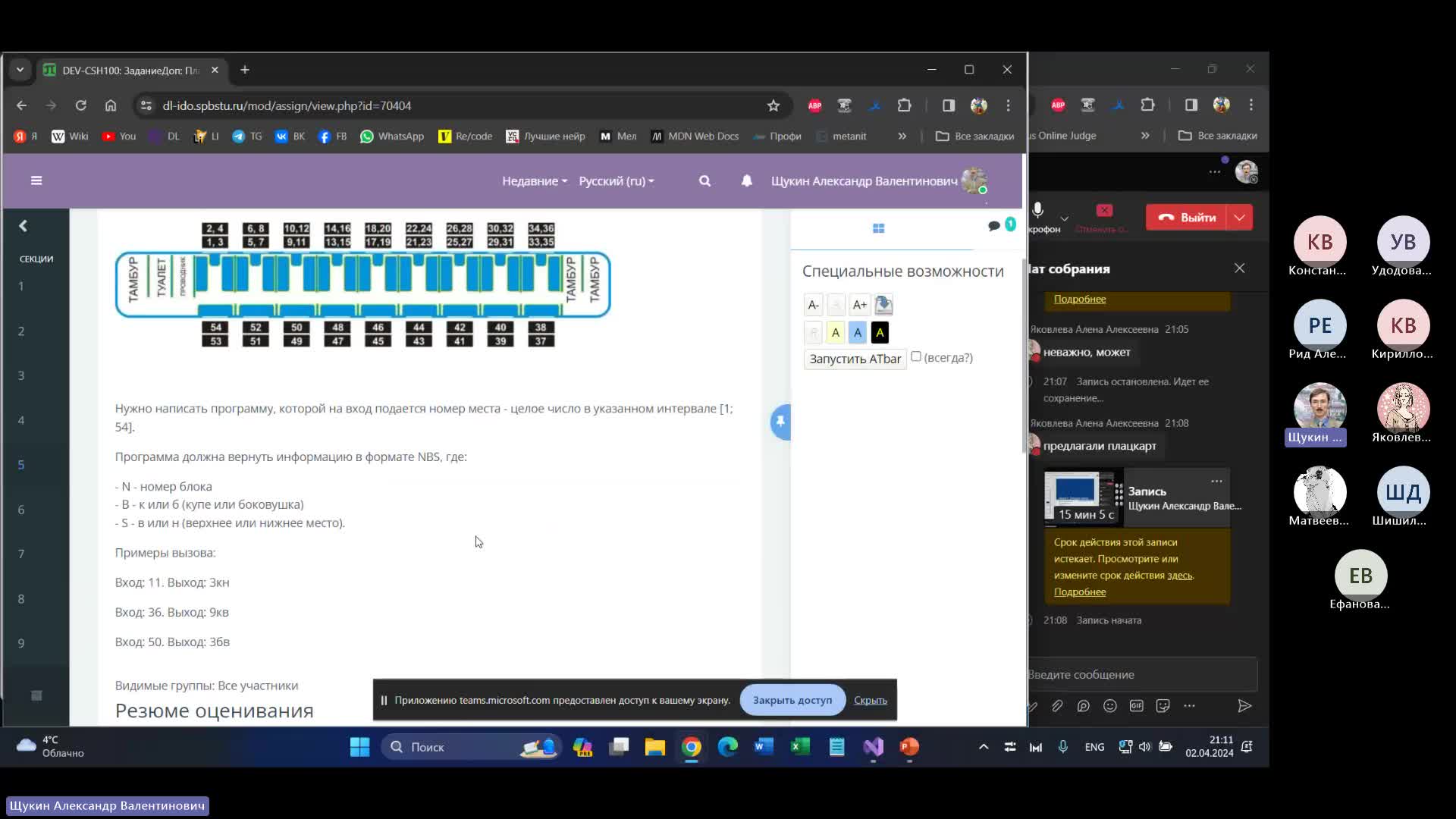This screenshot has height=819, width=1456.
Task: Switch to the blocks grid icon
Action: 878,228
